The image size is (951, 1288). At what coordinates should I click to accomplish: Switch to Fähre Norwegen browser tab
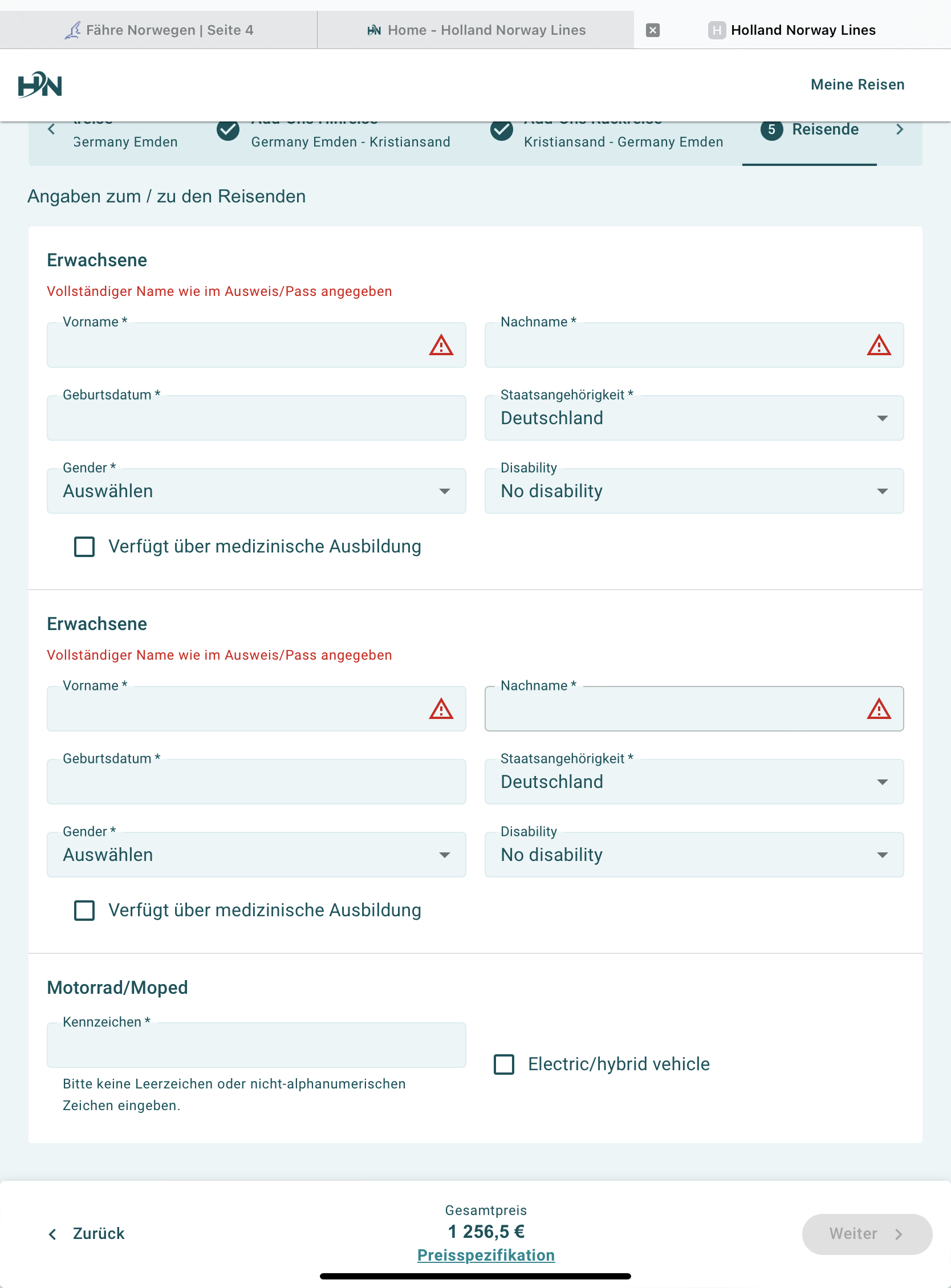[x=159, y=30]
